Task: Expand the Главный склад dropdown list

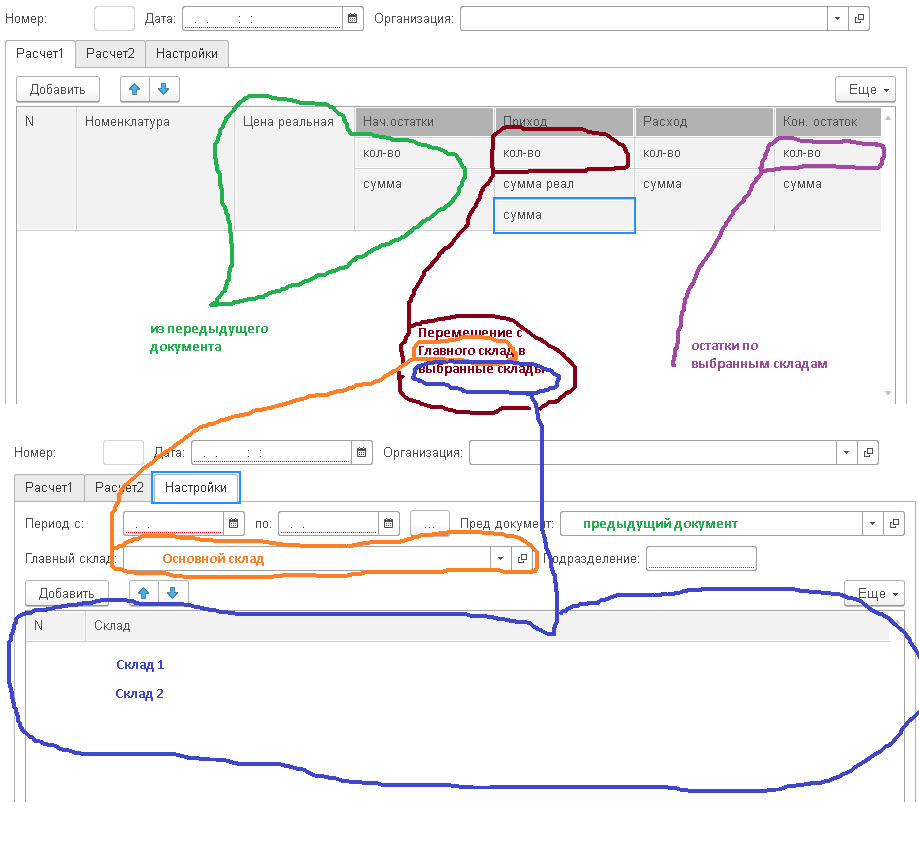Action: [x=500, y=558]
